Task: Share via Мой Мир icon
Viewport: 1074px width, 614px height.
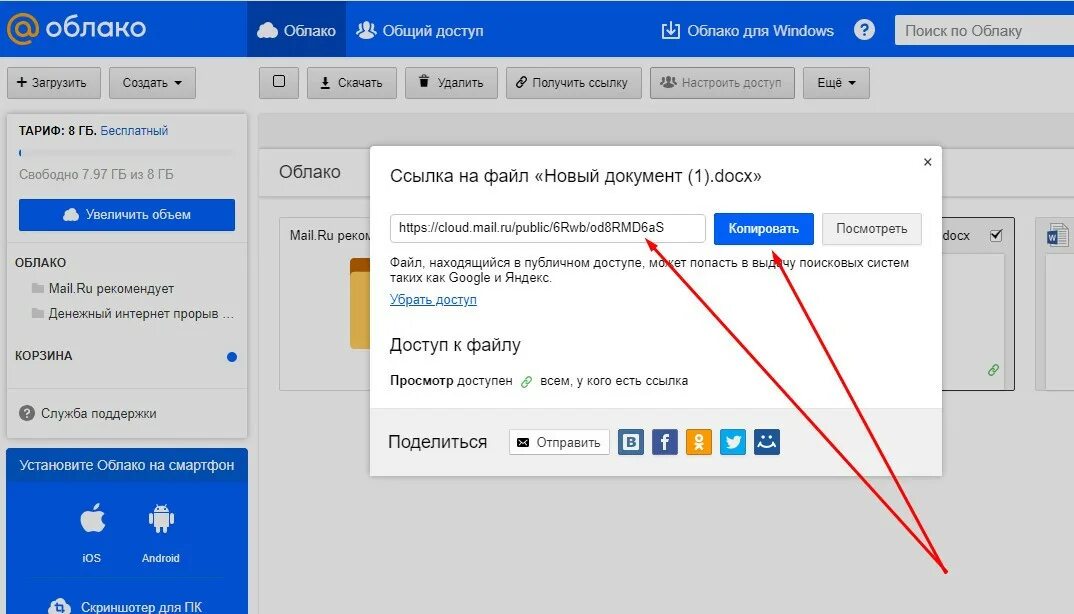Action: (x=766, y=442)
